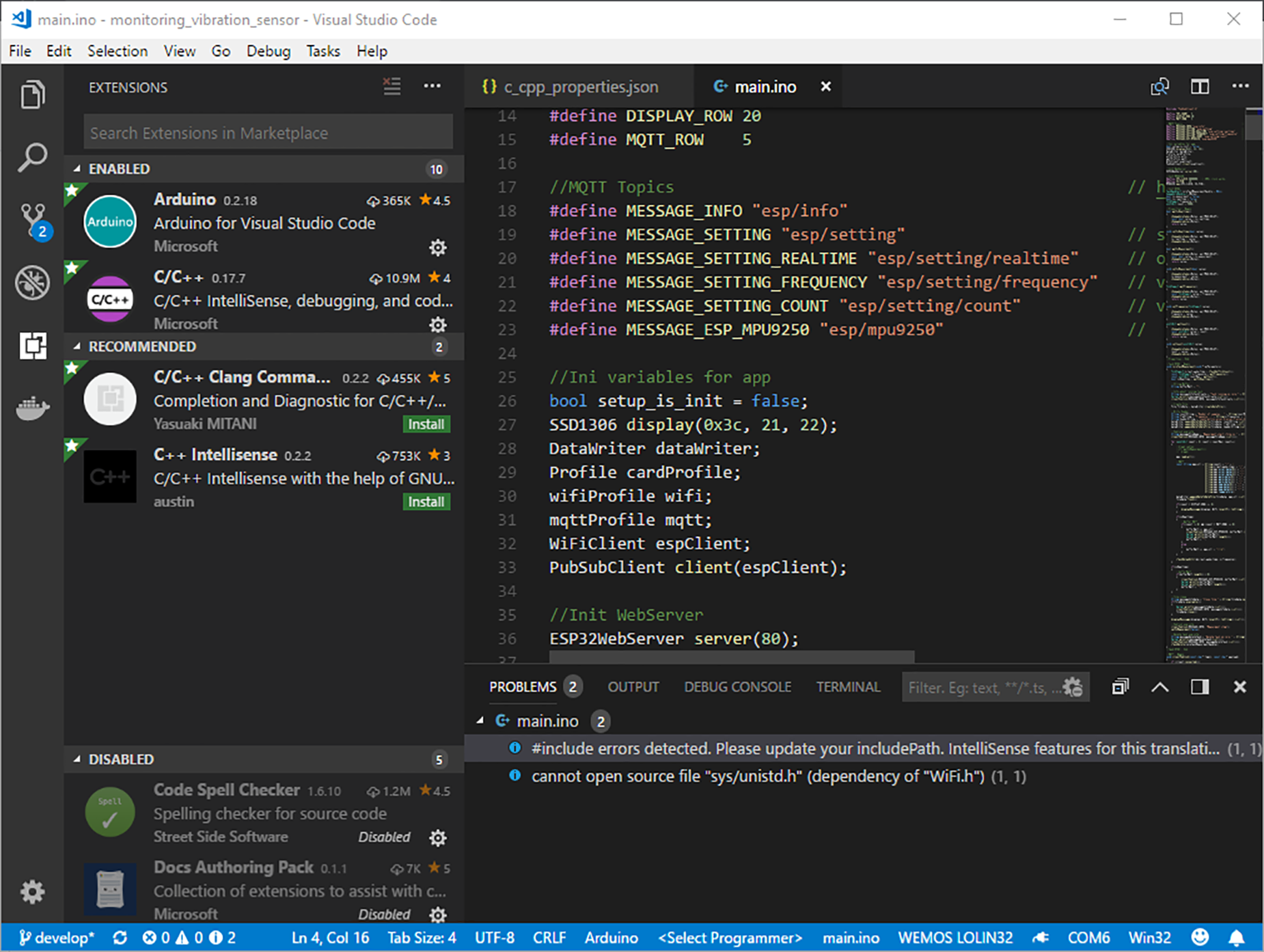Open Docs Authoring Pack manage gear

[438, 914]
